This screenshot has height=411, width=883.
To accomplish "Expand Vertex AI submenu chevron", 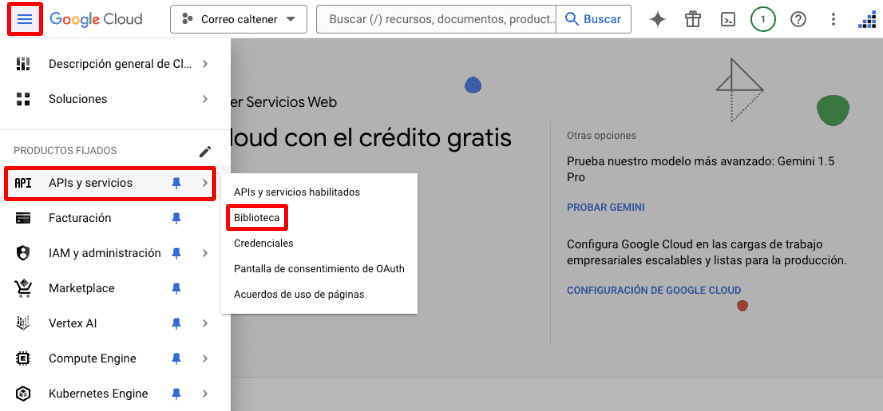I will tap(205, 323).
